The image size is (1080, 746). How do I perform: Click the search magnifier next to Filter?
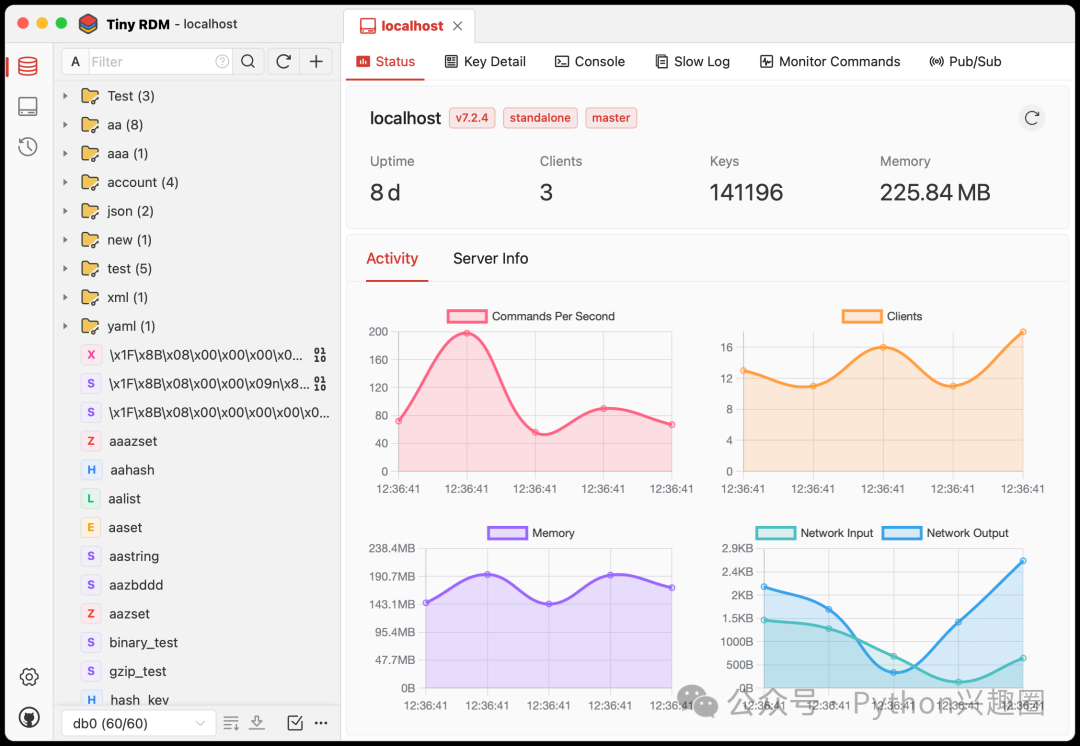pyautogui.click(x=248, y=62)
